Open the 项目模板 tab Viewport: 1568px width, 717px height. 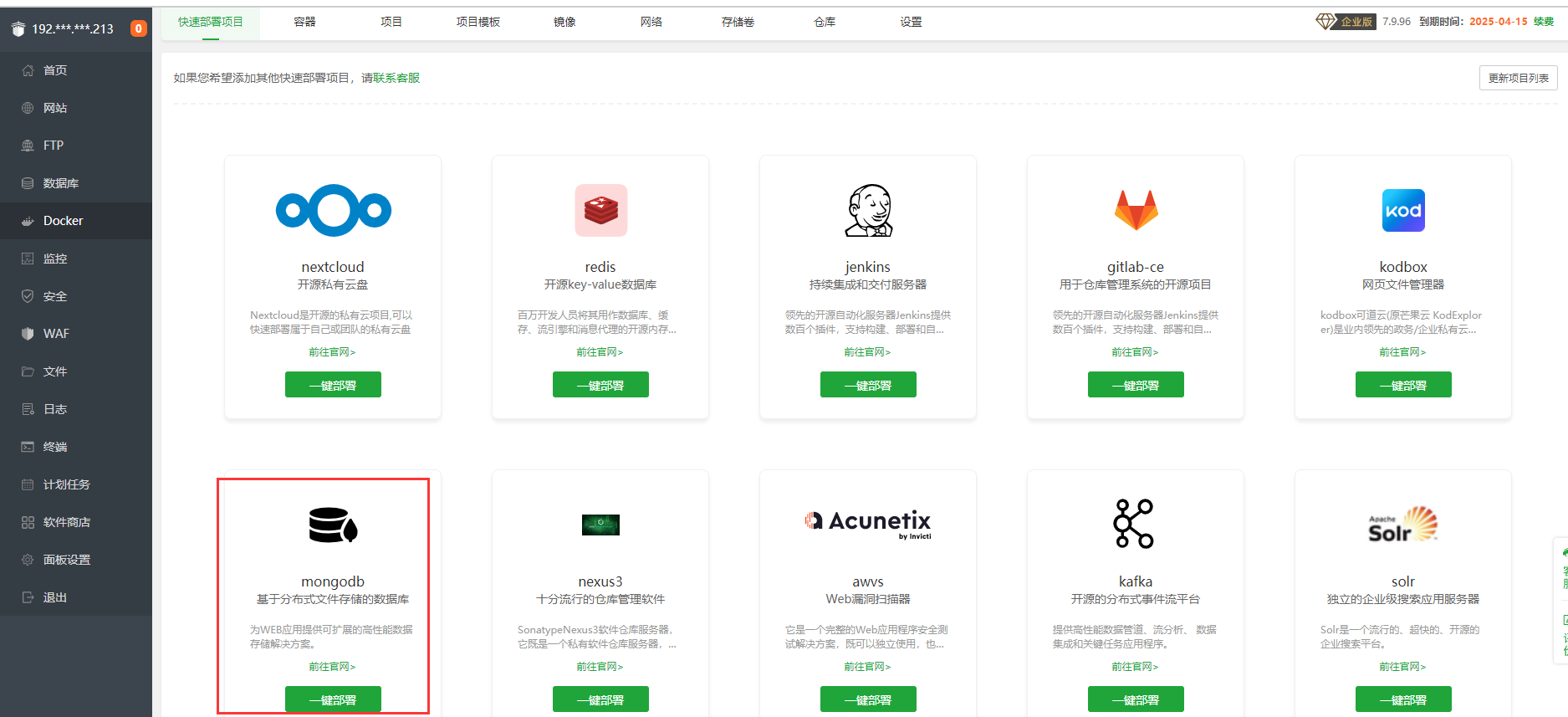(x=478, y=22)
